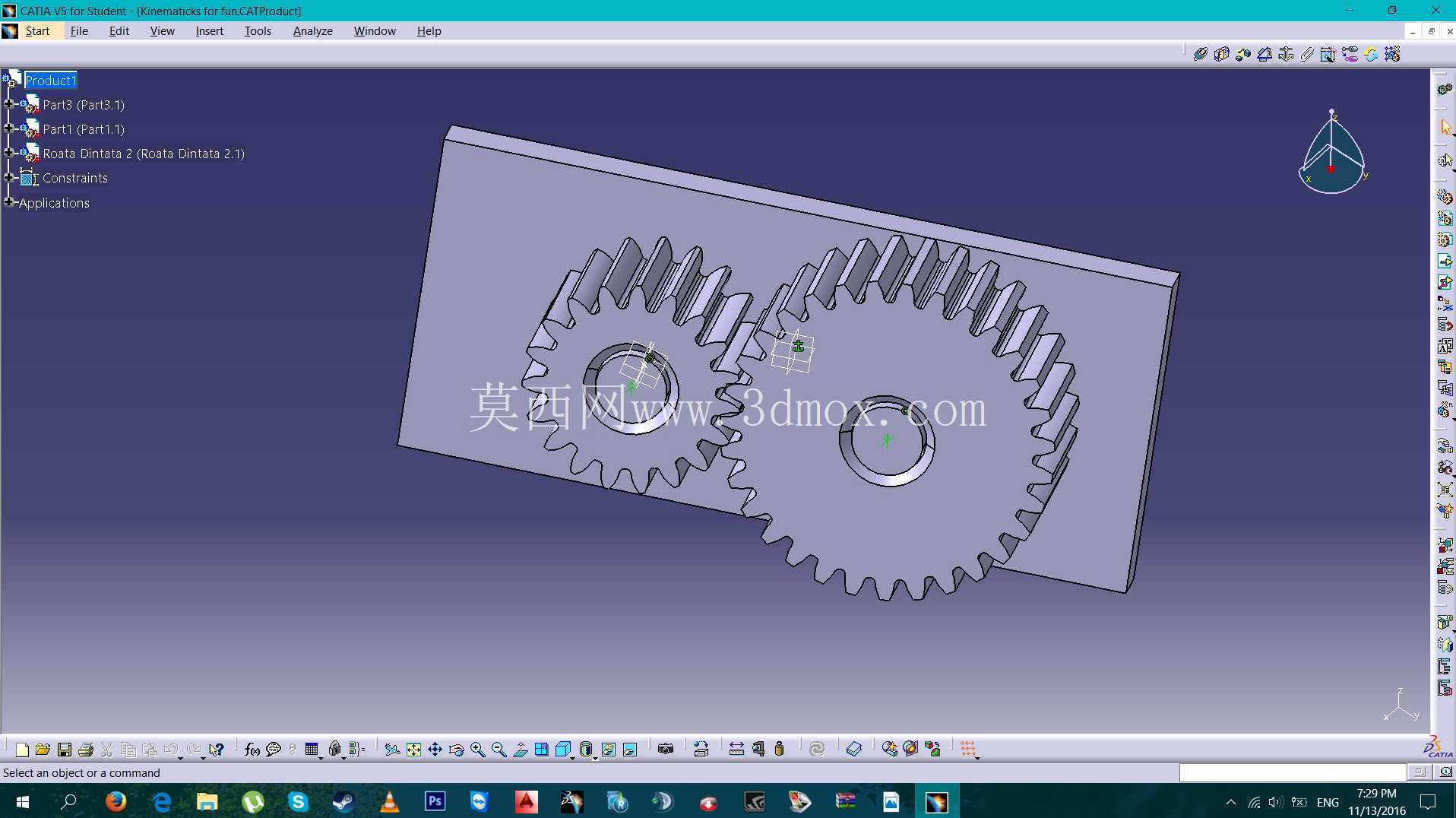The image size is (1456, 818).
Task: Select Part1 (Part1.1) tree item
Action: coord(84,129)
